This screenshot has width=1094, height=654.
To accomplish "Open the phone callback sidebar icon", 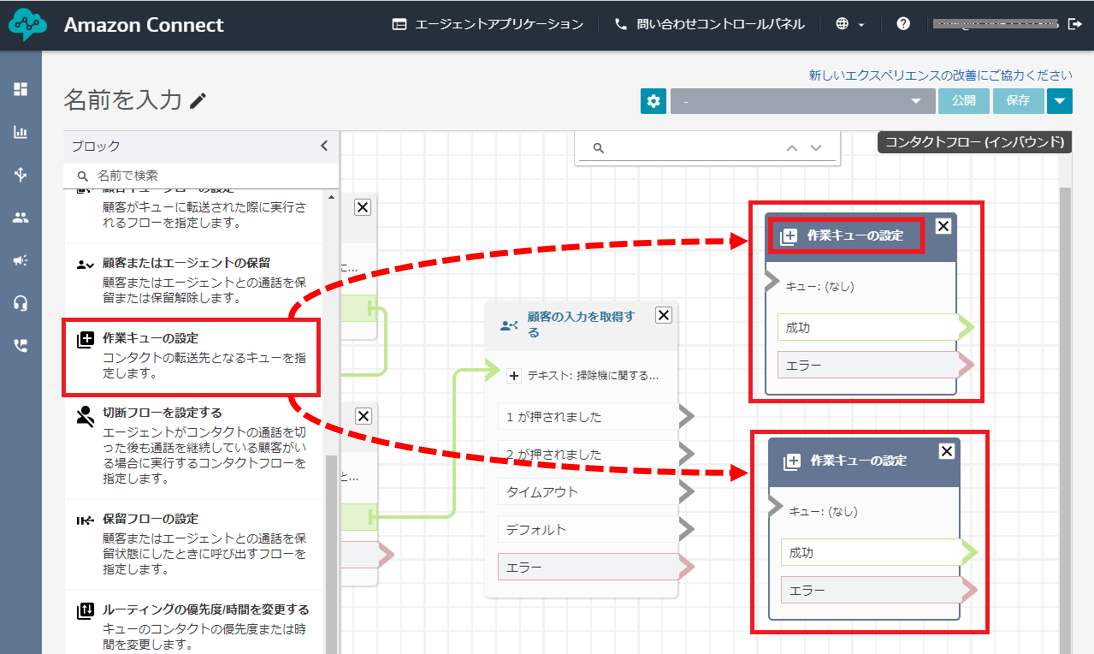I will point(20,345).
